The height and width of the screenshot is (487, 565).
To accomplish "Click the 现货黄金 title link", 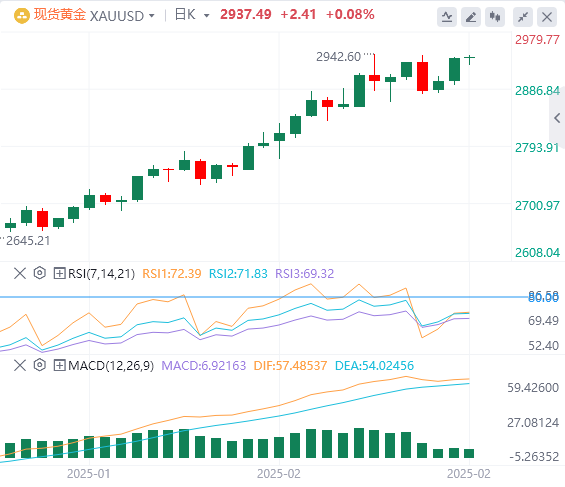I will tap(60, 15).
